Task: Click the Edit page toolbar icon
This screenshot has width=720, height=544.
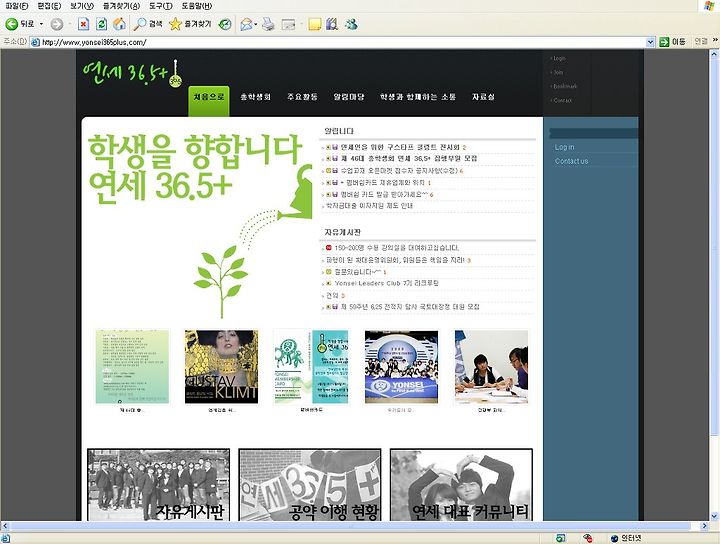Action: [288, 24]
